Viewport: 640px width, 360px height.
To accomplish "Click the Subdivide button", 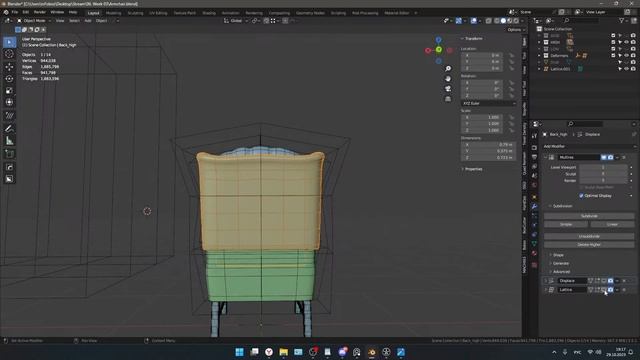I will [589, 216].
